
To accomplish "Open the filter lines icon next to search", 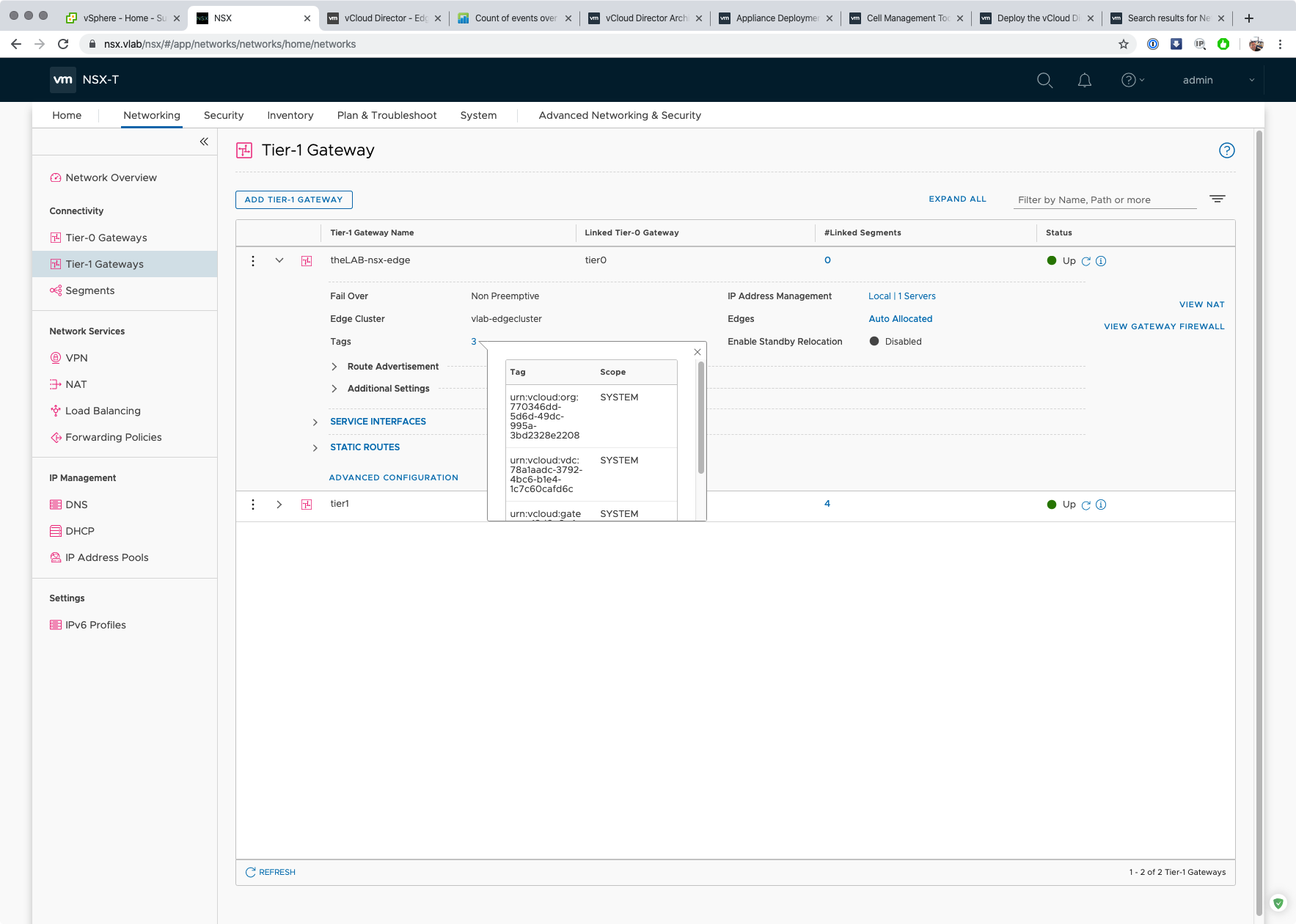I will click(x=1217, y=199).
